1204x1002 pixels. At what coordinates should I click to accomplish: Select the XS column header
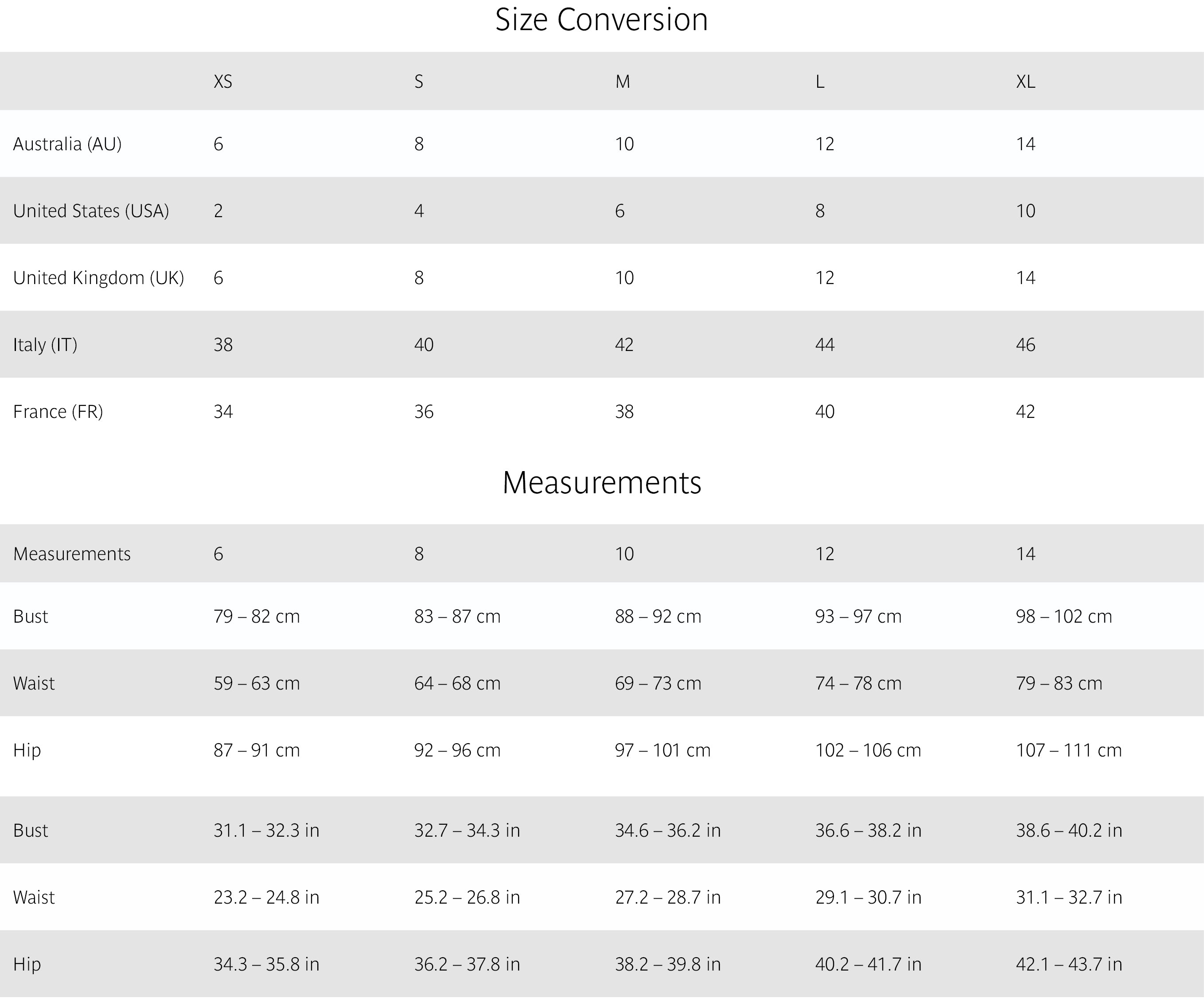pos(223,82)
